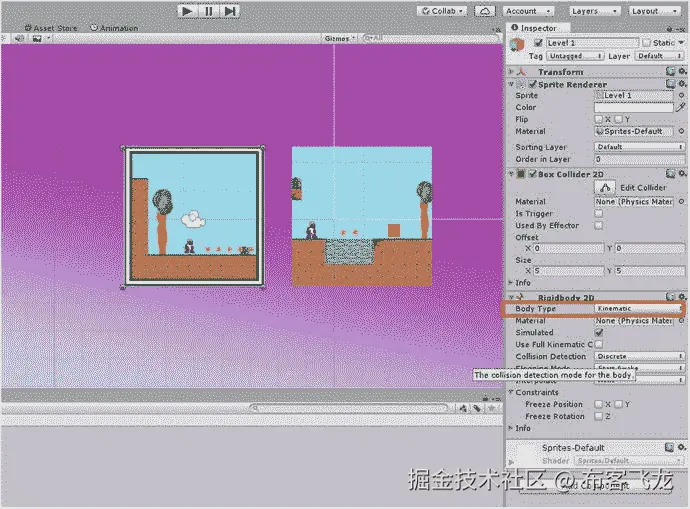Enable the Used By Effector checkbox
Image resolution: width=690 pixels, height=509 pixels.
(x=598, y=225)
